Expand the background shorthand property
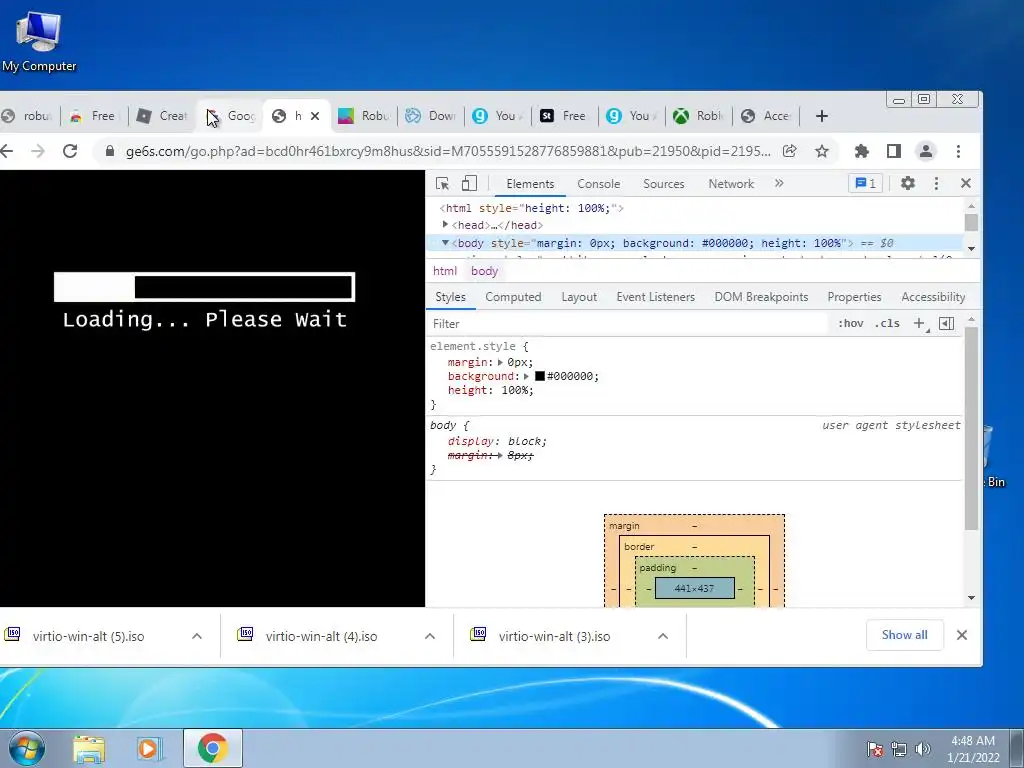The height and width of the screenshot is (768, 1024). click(x=526, y=377)
